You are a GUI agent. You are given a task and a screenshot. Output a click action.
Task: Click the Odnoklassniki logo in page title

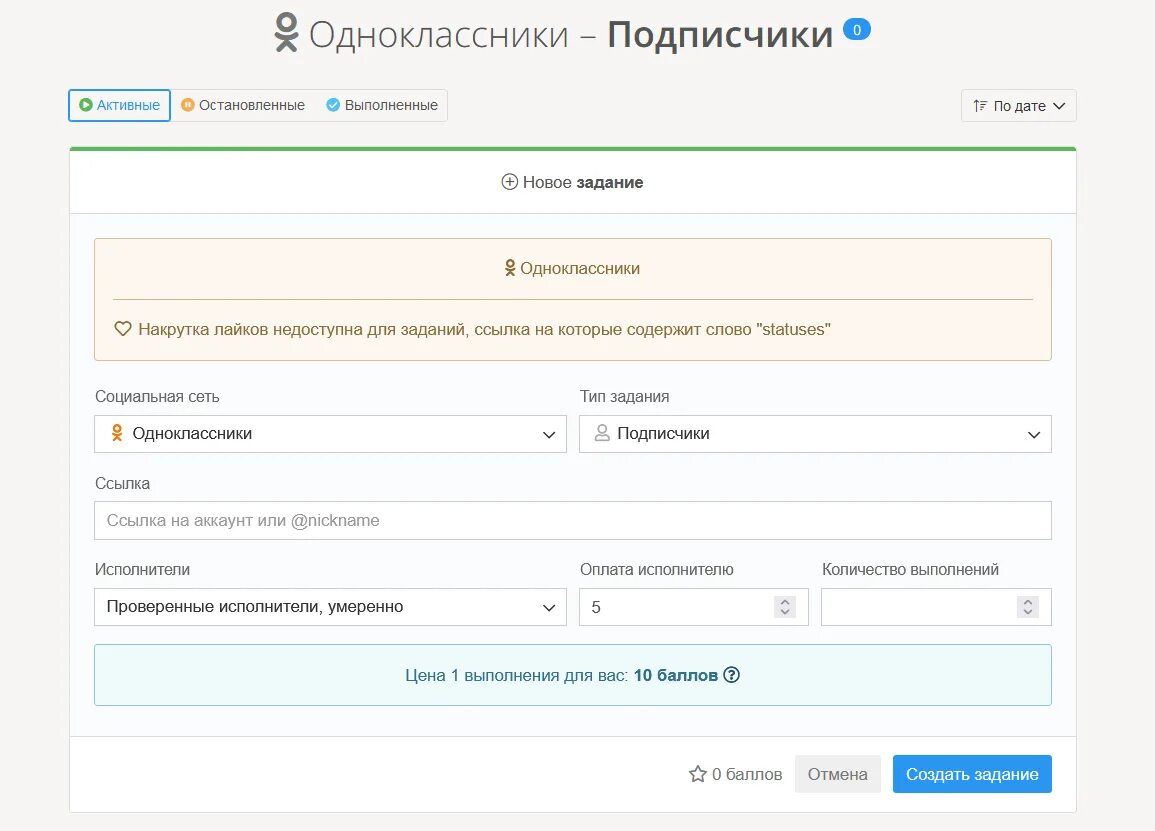(x=287, y=33)
